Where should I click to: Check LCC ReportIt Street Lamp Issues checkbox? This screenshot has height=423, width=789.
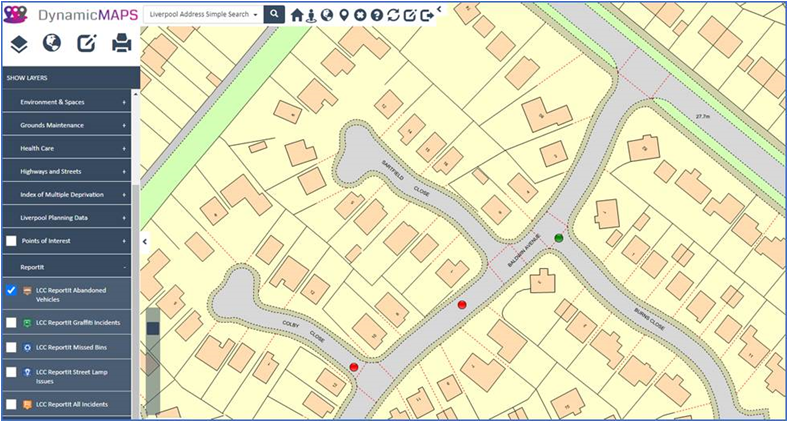coord(11,373)
